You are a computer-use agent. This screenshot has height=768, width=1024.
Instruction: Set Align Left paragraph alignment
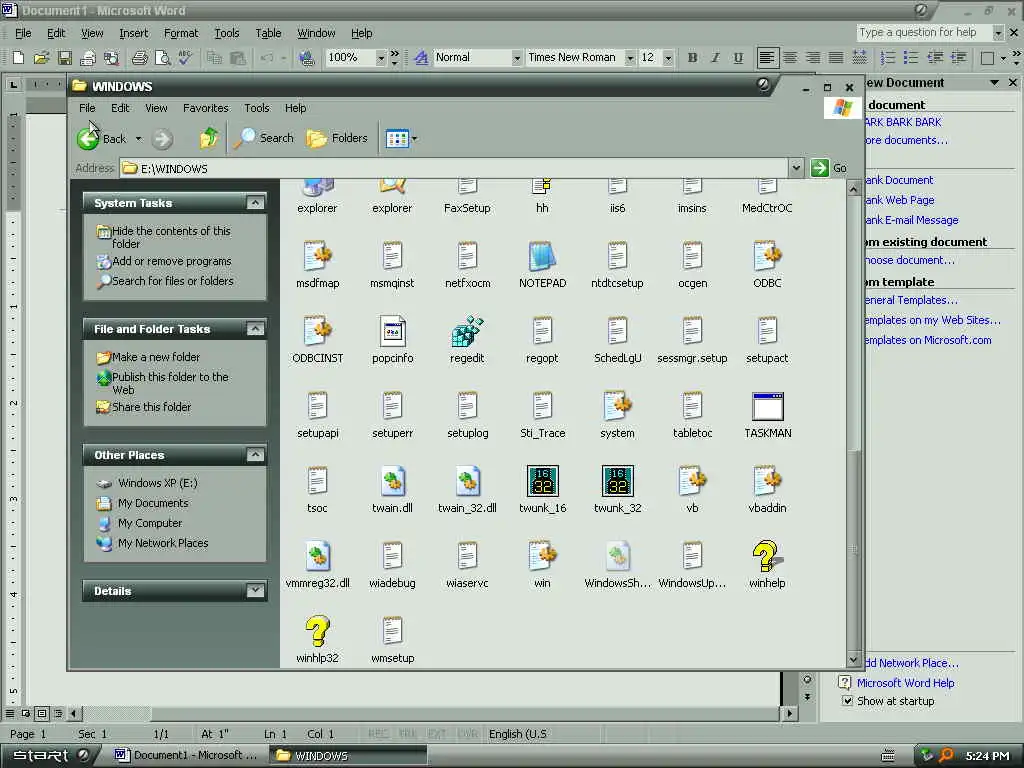[767, 58]
